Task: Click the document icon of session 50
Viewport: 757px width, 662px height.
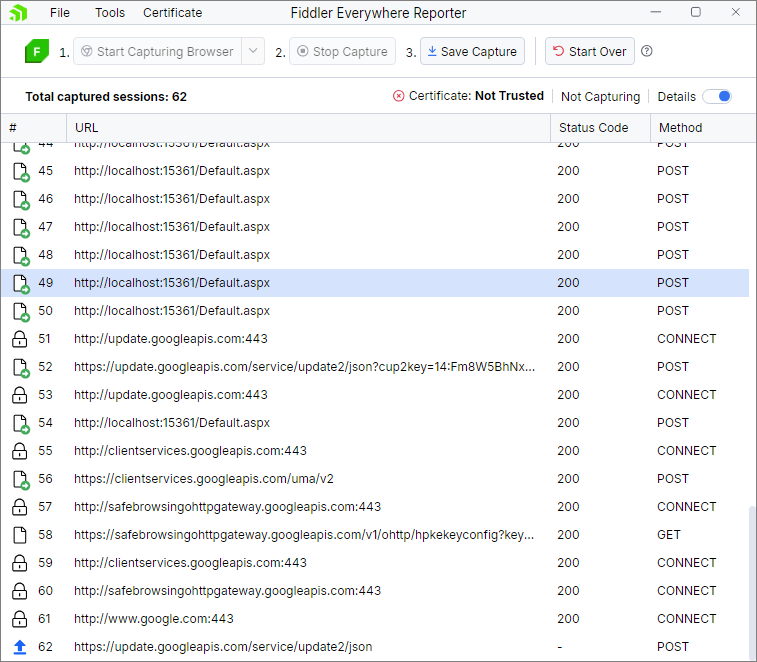Action: pos(21,311)
